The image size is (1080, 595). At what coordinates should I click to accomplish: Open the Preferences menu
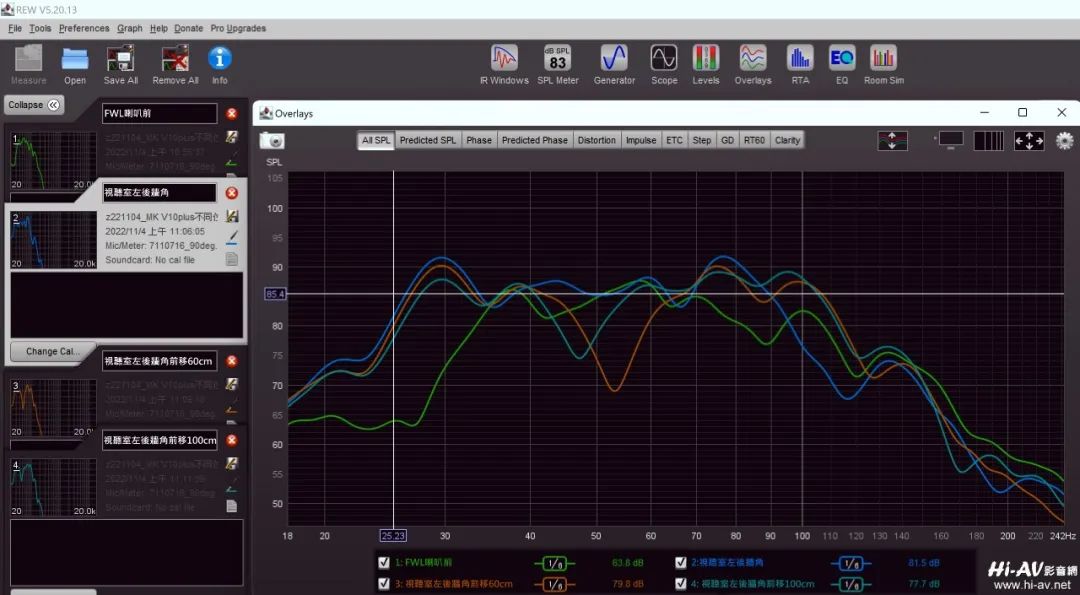[84, 28]
